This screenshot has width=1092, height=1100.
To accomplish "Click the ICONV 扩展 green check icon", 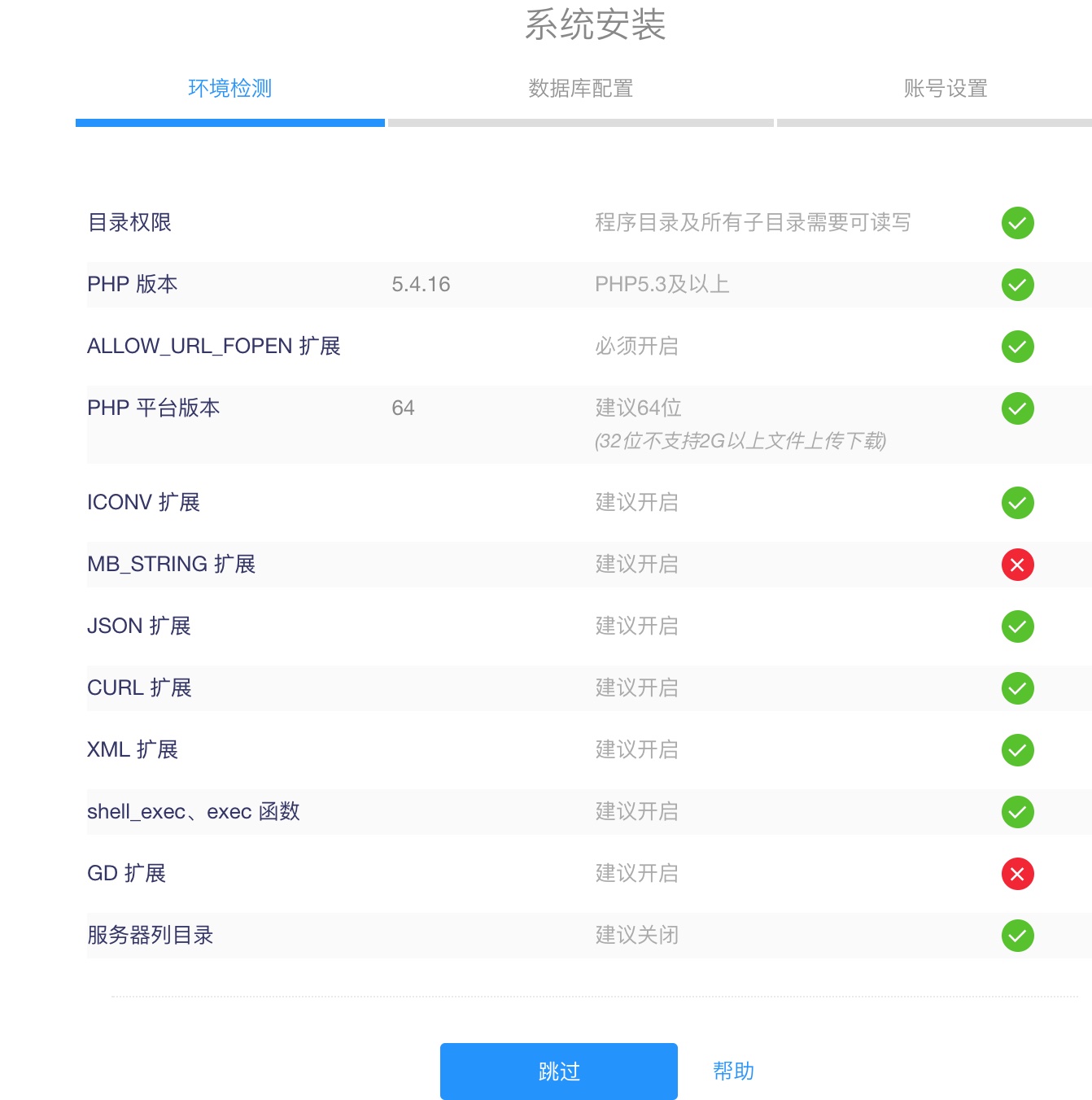I will point(1017,503).
